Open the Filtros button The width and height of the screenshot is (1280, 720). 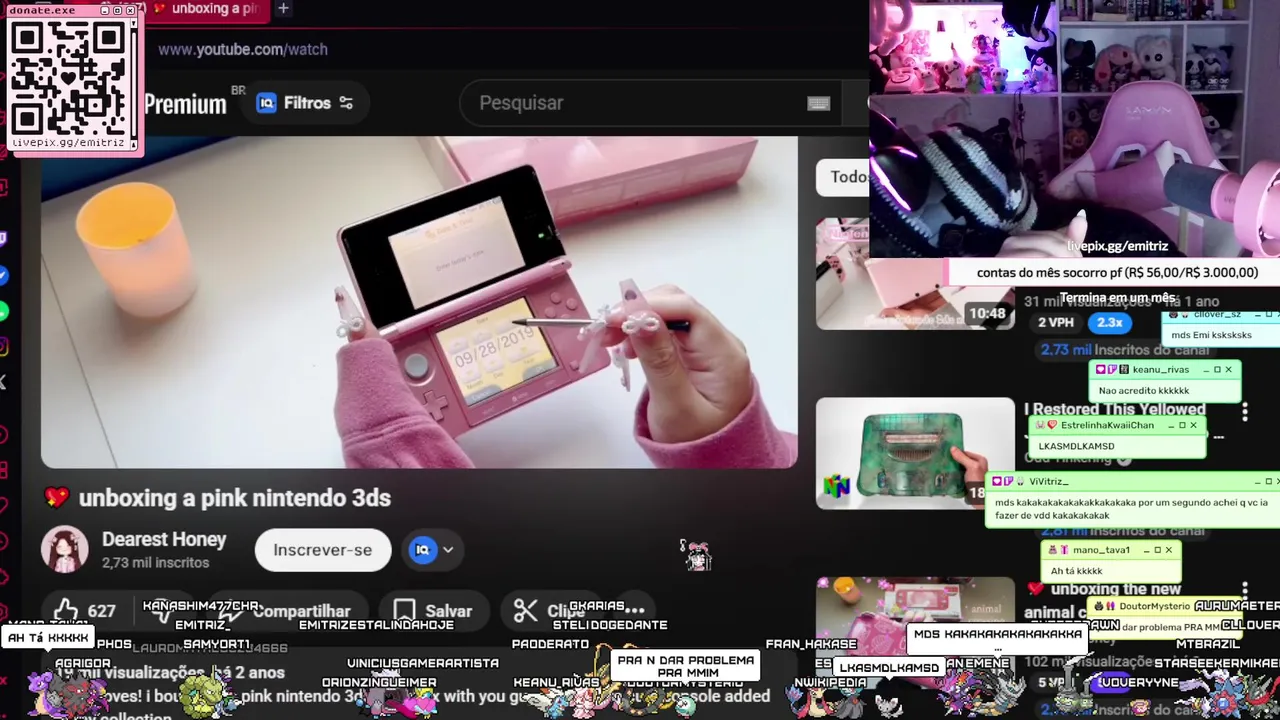(305, 103)
